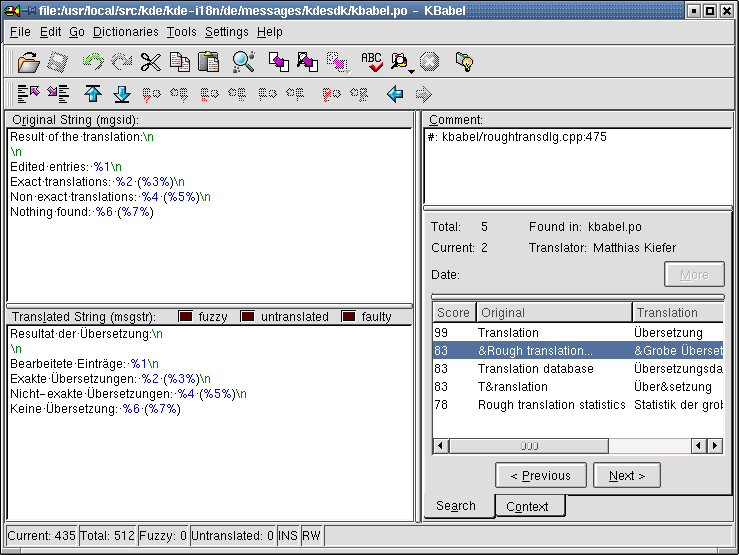Click the grayed-out Save disk icon

tap(57, 62)
